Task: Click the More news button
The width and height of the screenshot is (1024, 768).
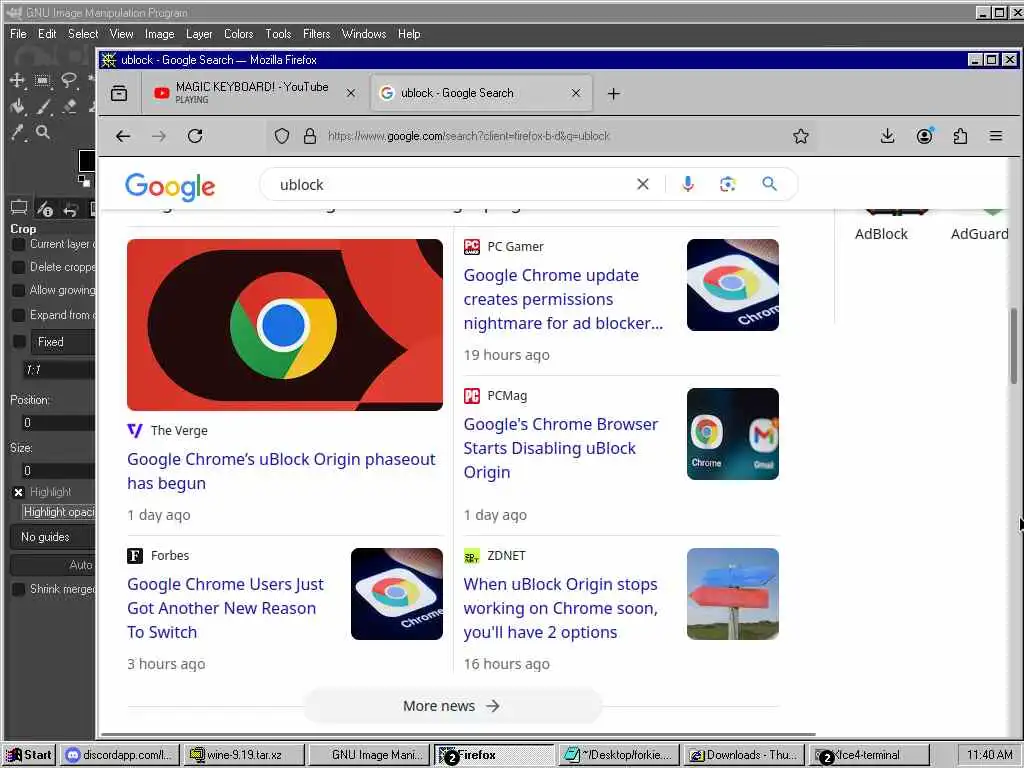Action: tap(452, 706)
